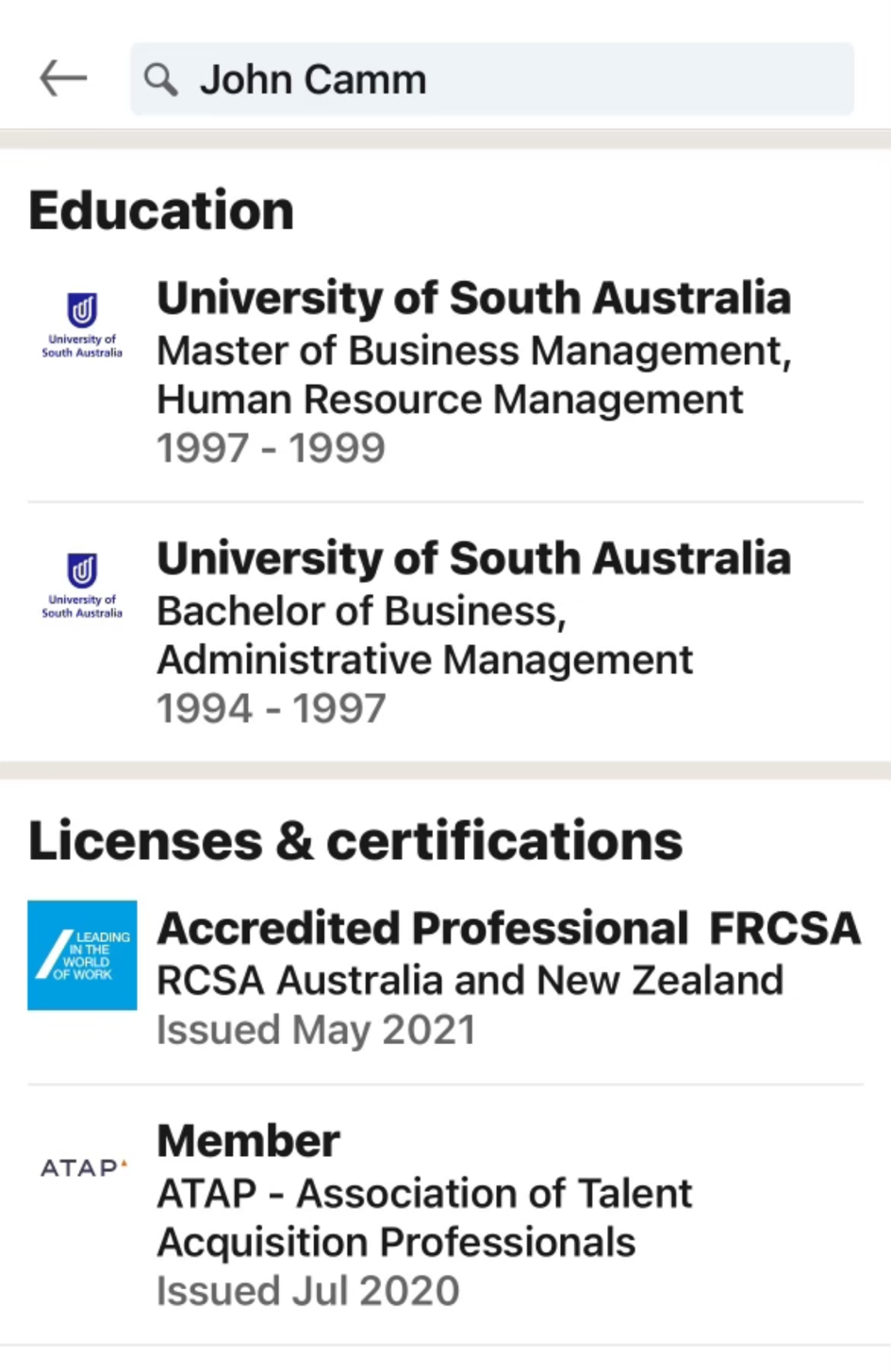Open University of South Australia title above Master's degree
Screen dimensions: 891x1372
(x=473, y=298)
